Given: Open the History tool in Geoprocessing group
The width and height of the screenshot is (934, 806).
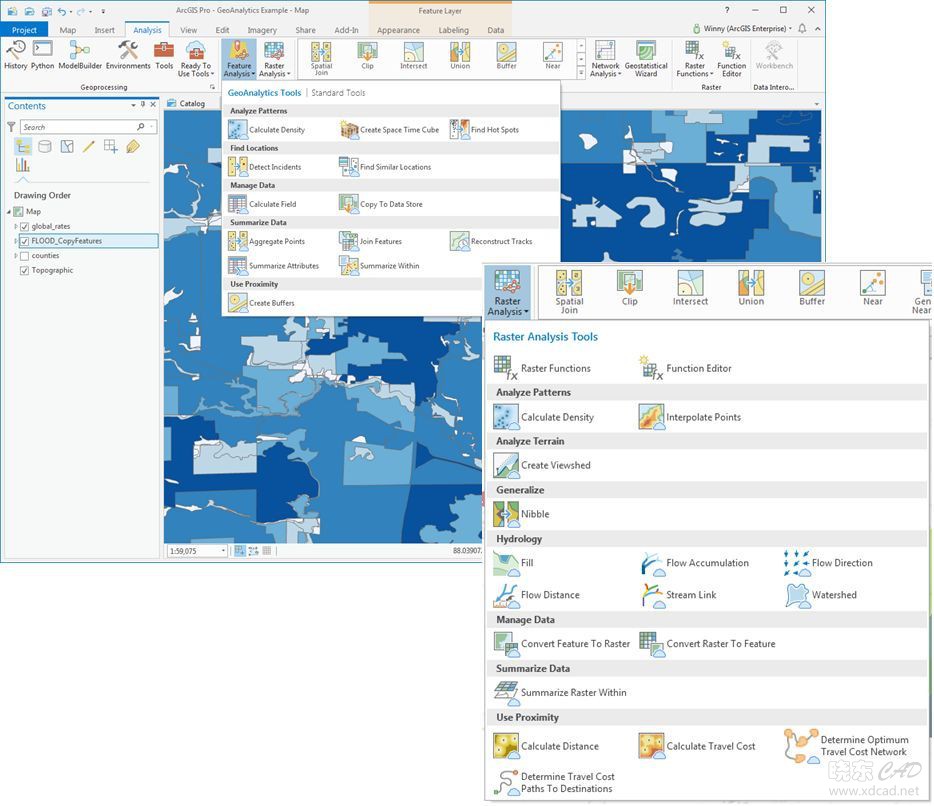Looking at the screenshot, I should coord(15,55).
